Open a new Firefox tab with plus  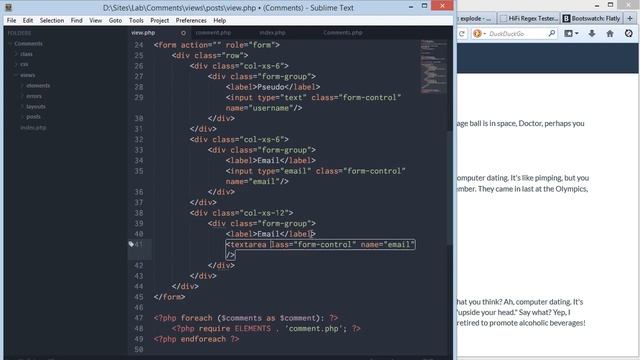[630, 18]
